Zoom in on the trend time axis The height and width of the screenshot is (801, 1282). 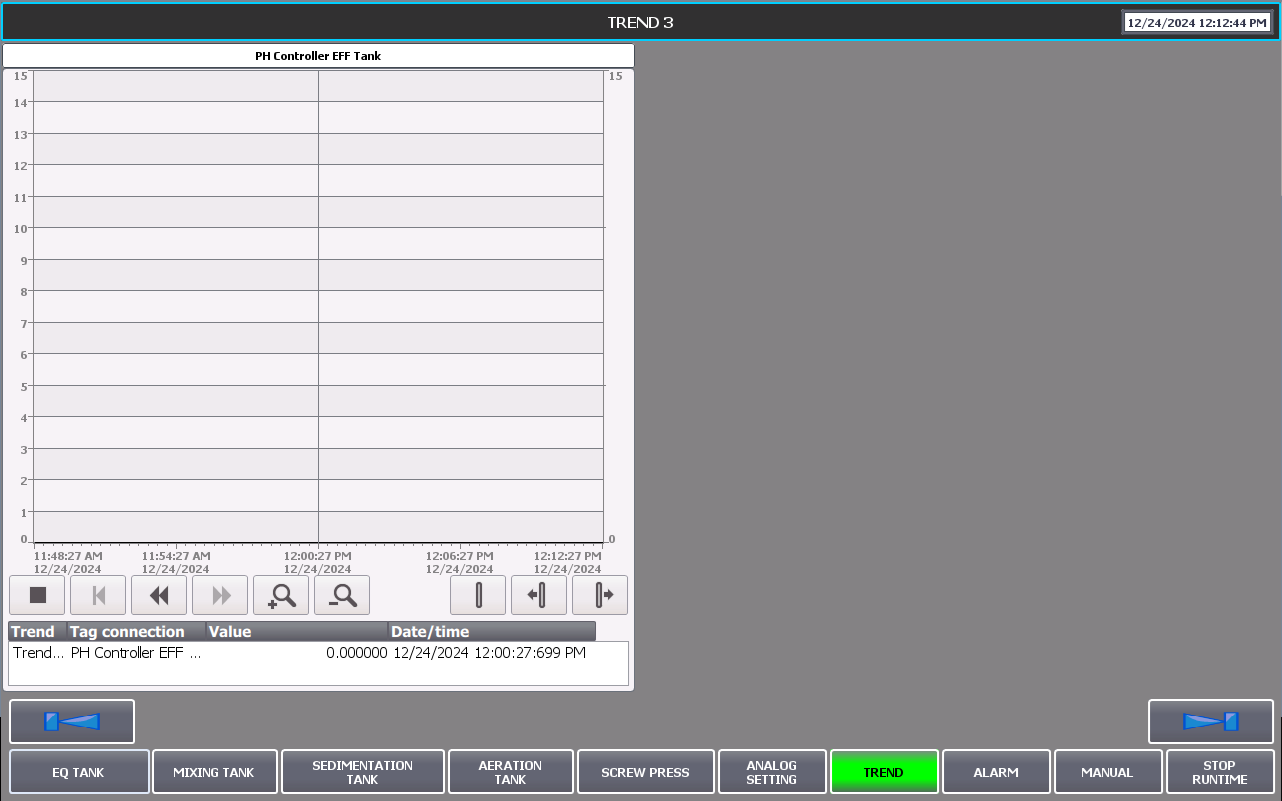(281, 595)
